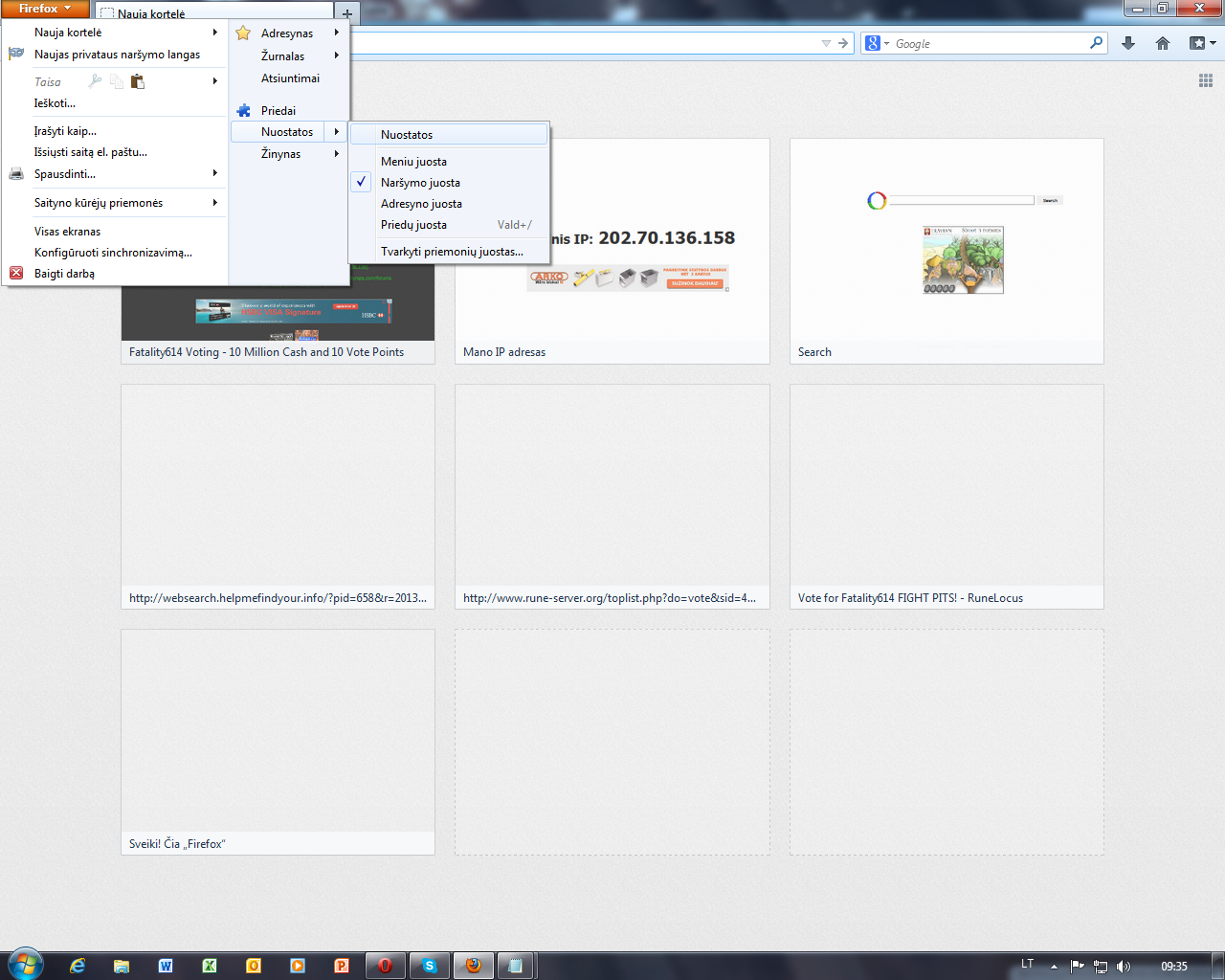
Task: Enable the Meniu juosta toolbar
Action: 449,162
